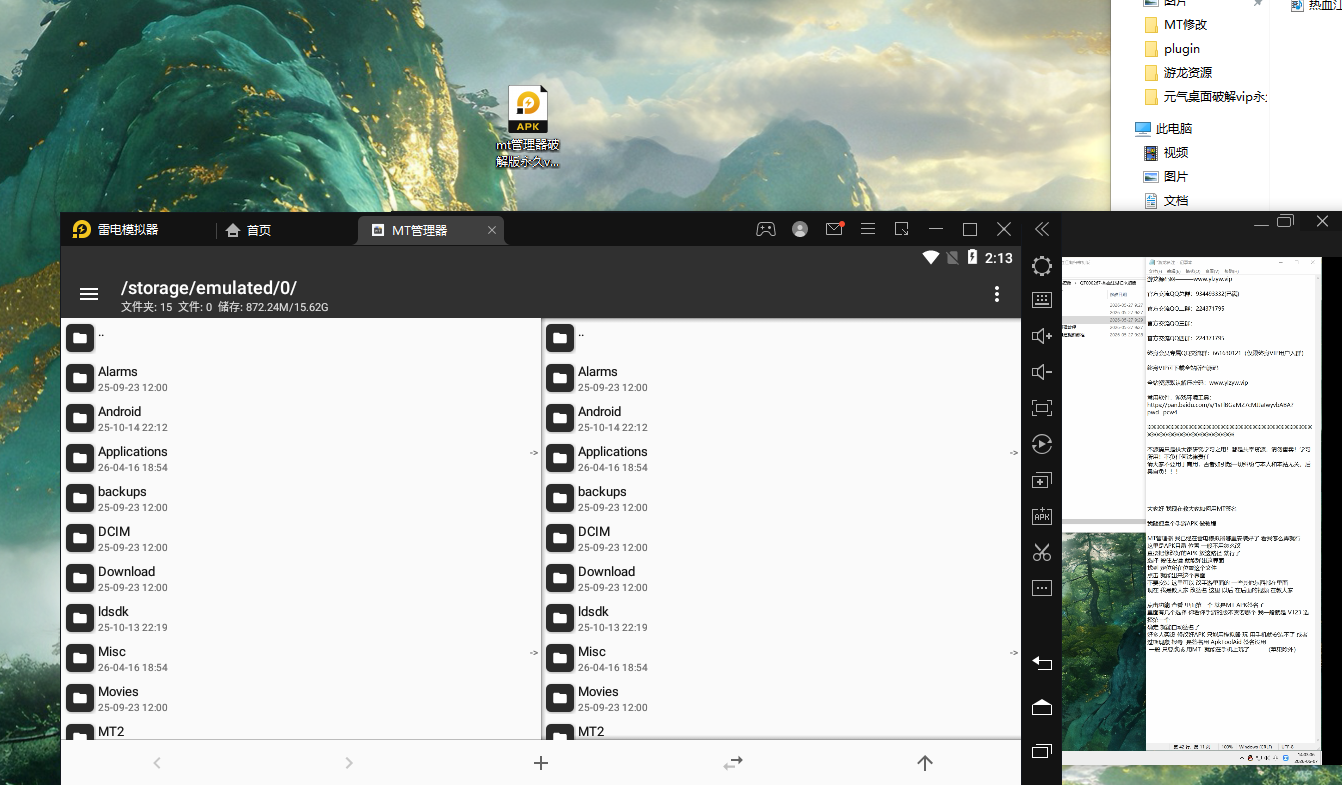Open the Applications folder in the left pane
Viewport: 1342px width, 785px height.
300,458
